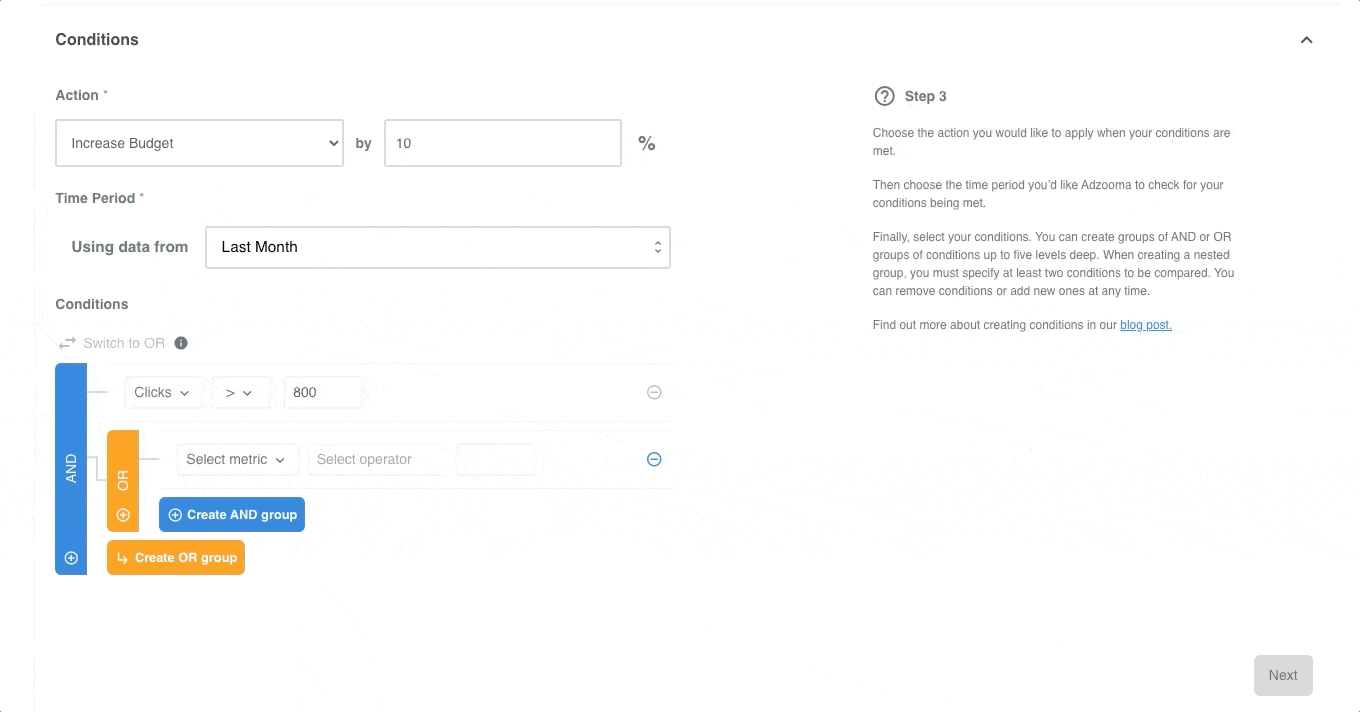1360x712 pixels.
Task: Click Create AND group button
Action: (232, 514)
